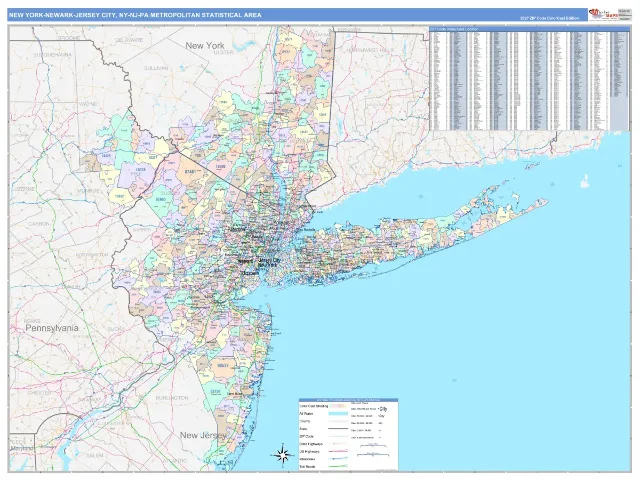Image resolution: width=640 pixels, height=480 pixels.
Task: Click the 'BURLINGTON' county label
Action: [x=172, y=398]
